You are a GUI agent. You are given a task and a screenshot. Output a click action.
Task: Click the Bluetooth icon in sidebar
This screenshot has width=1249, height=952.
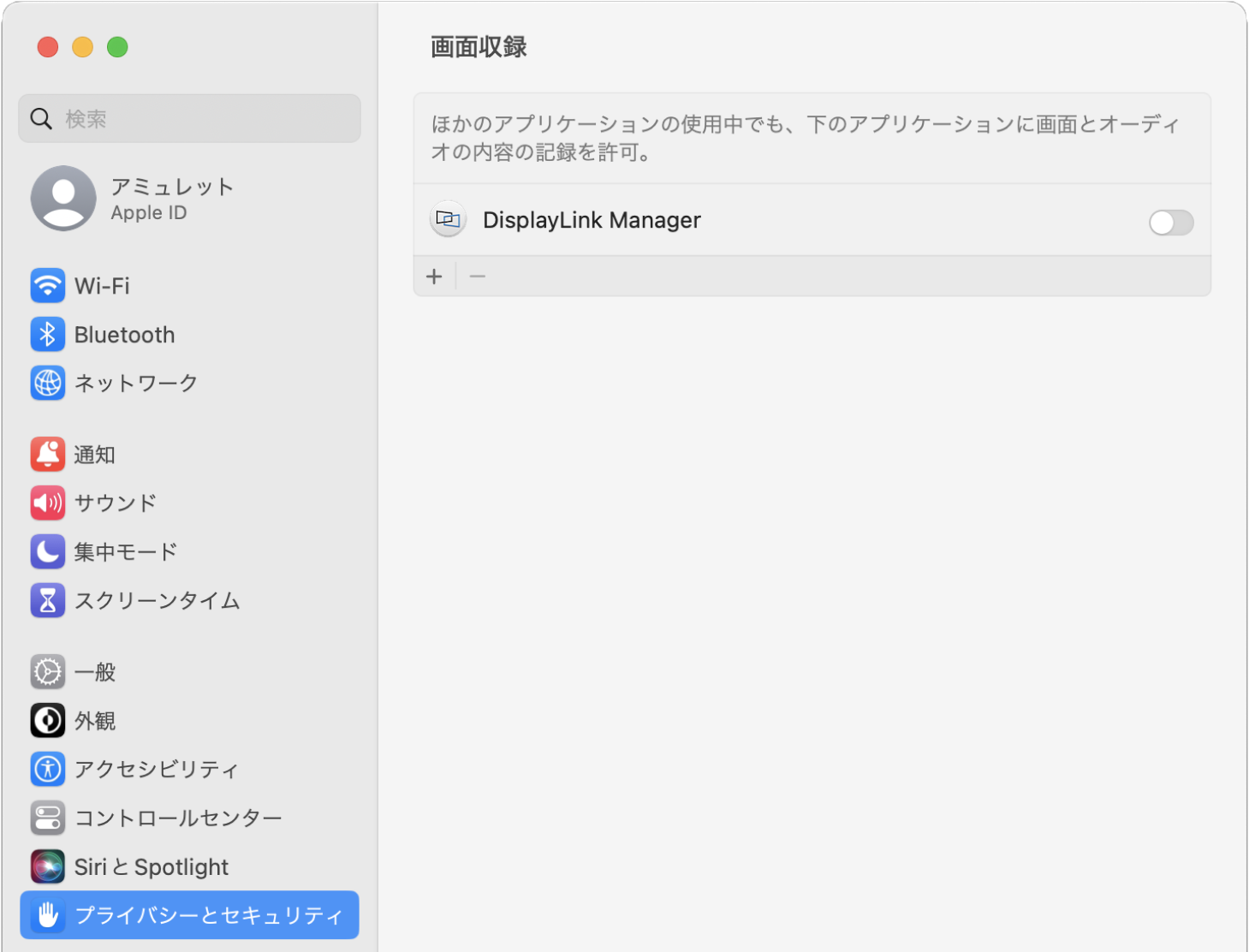(x=48, y=334)
